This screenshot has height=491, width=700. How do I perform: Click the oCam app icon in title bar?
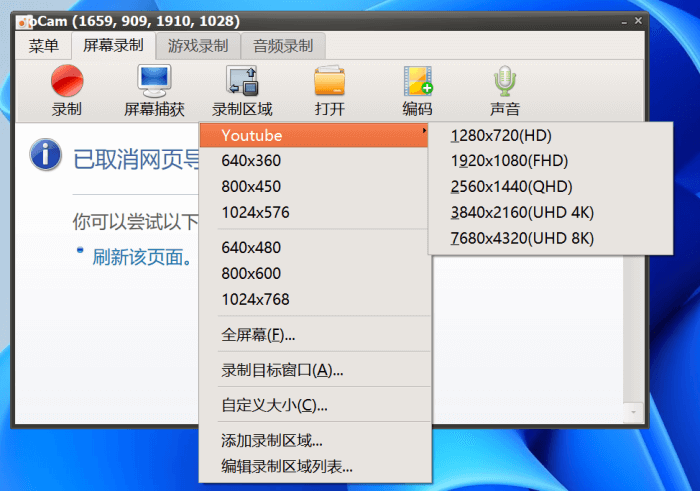24,21
